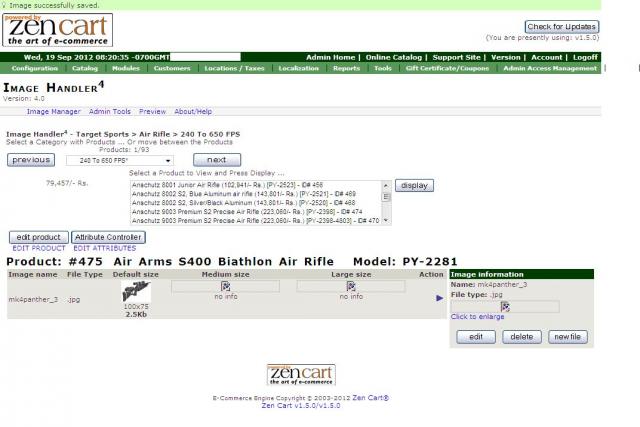Click the edit product button
Viewport: 640px width, 427px height.
(x=38, y=237)
